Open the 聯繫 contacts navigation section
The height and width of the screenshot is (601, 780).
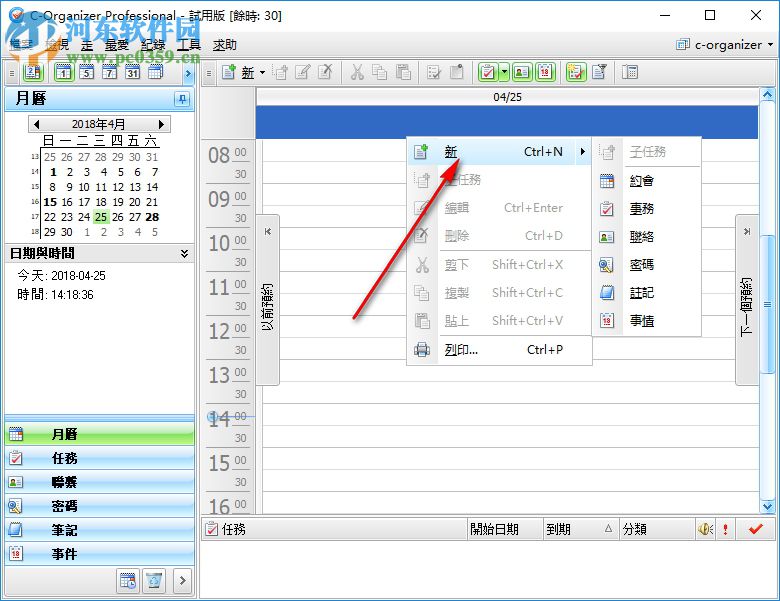(x=99, y=482)
